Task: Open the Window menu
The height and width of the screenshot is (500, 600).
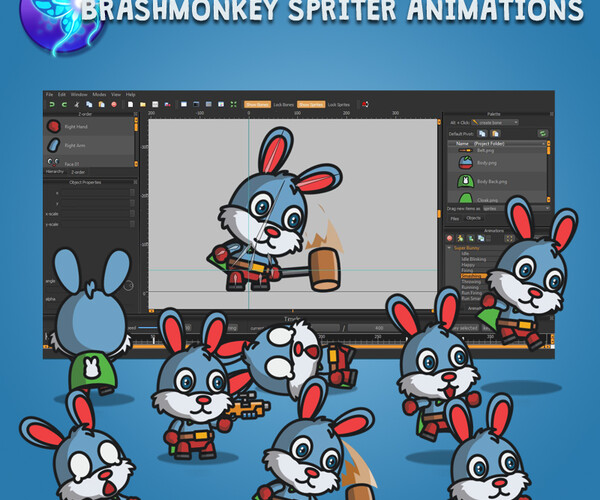Action: click(x=79, y=94)
